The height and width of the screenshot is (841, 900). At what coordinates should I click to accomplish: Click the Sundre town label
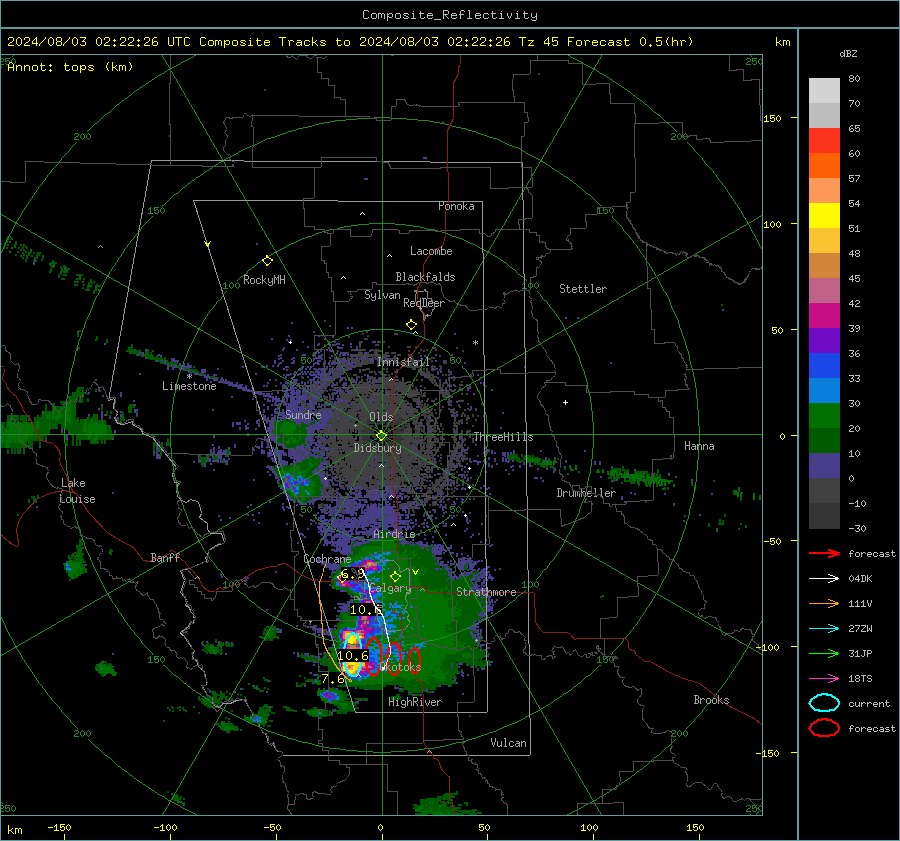(303, 415)
